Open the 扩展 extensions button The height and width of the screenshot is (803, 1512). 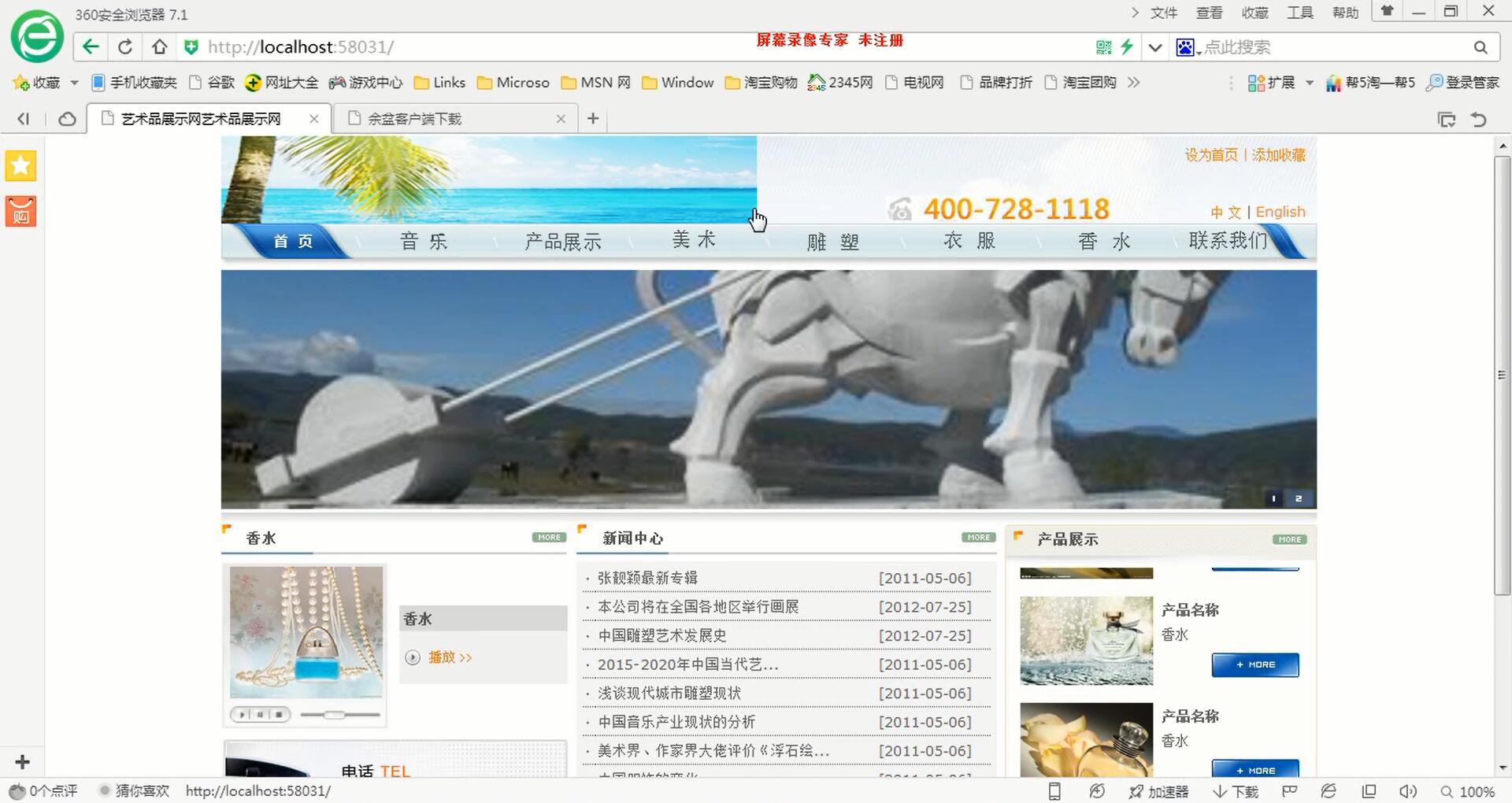[x=1271, y=83]
